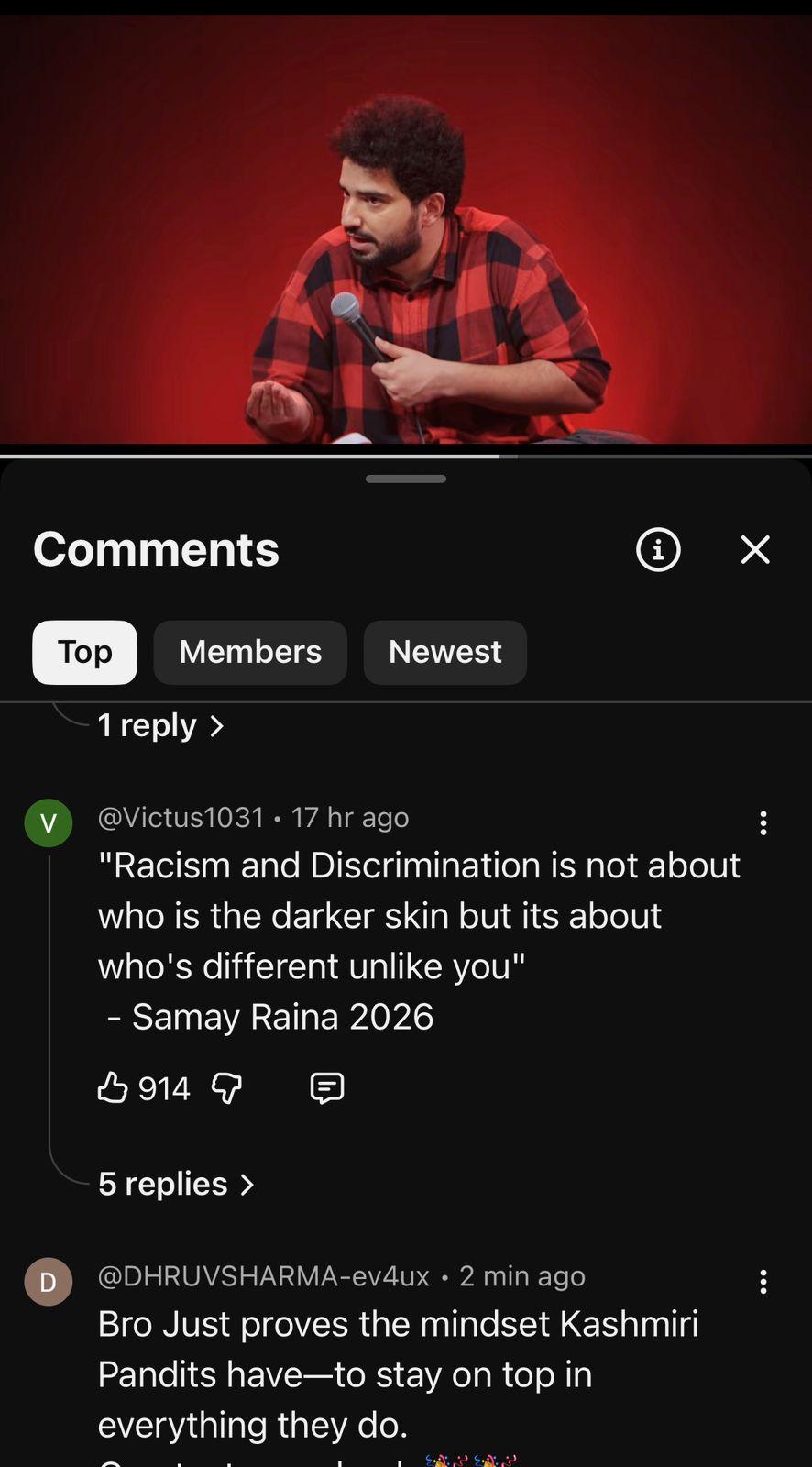Image resolution: width=812 pixels, height=1467 pixels.
Task: Open @DHRUVSHARMA-ev4ux channel link
Action: pyautogui.click(x=263, y=1275)
